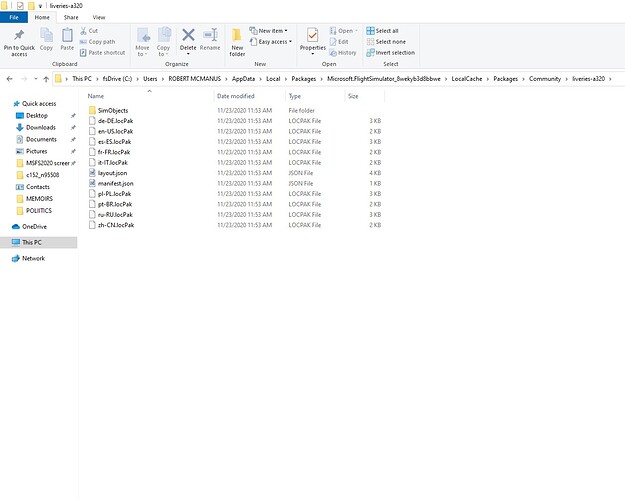This screenshot has height=500, width=625.
Task: Click Select all in ribbon
Action: click(x=382, y=31)
